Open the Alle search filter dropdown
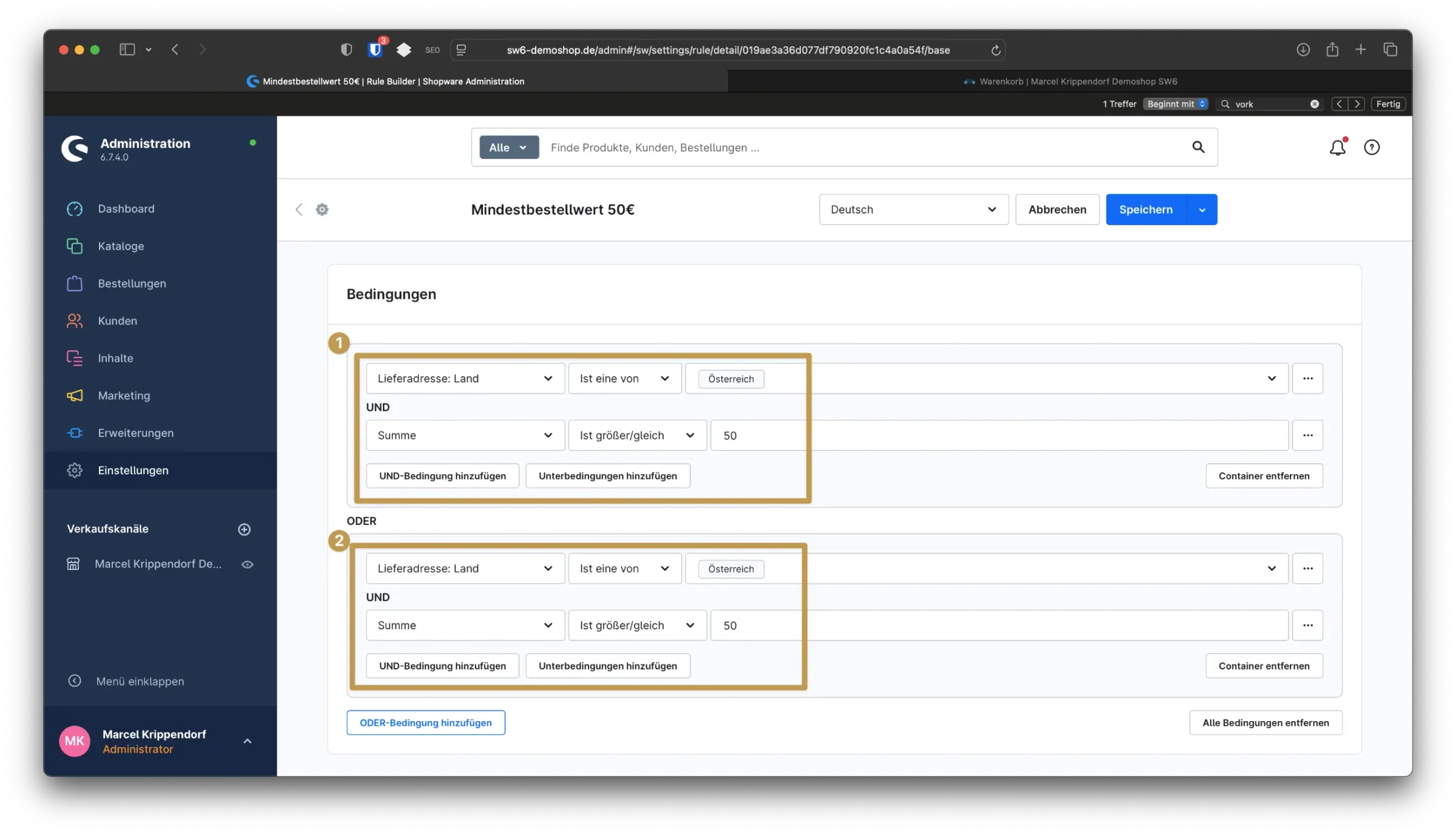This screenshot has width=1456, height=834. pos(508,147)
